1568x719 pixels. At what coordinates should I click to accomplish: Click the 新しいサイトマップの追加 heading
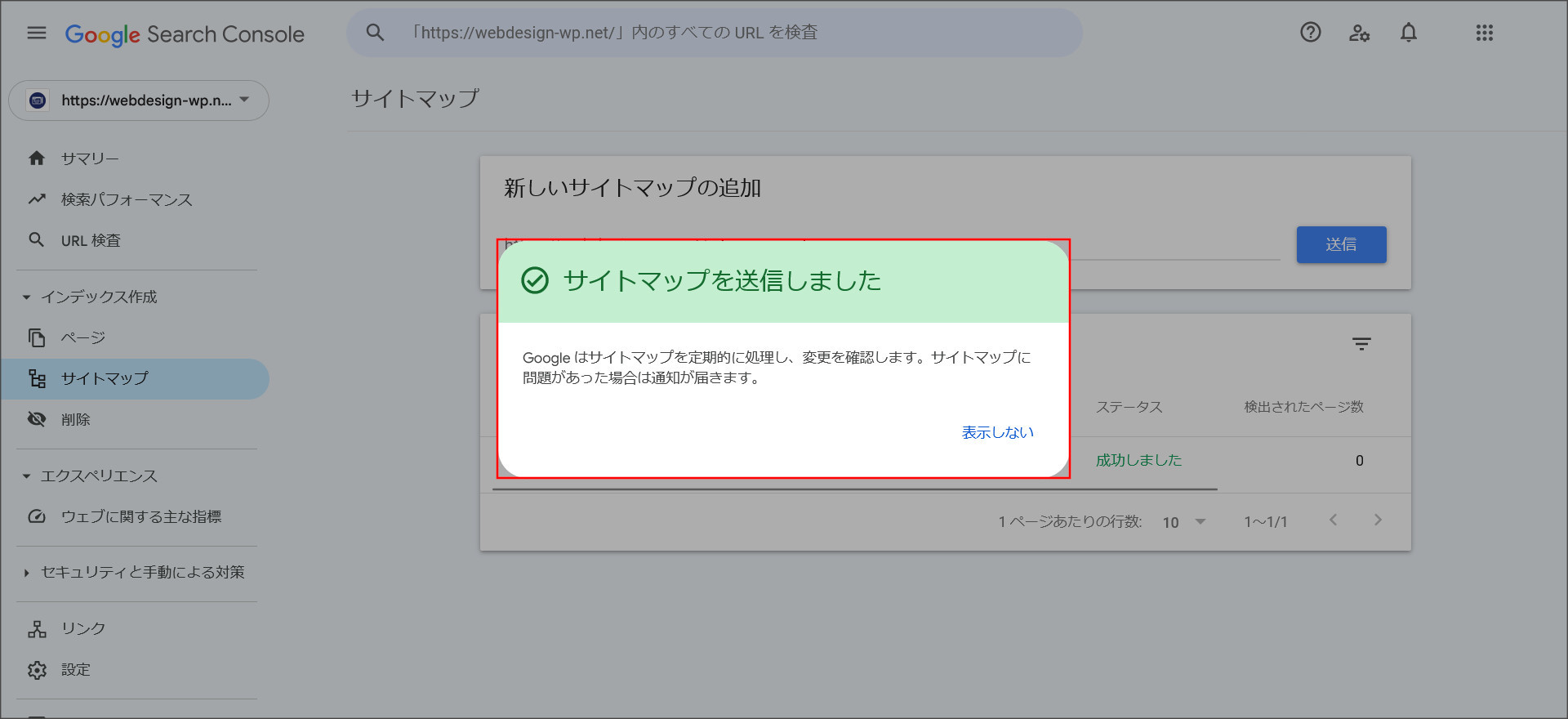pyautogui.click(x=632, y=188)
